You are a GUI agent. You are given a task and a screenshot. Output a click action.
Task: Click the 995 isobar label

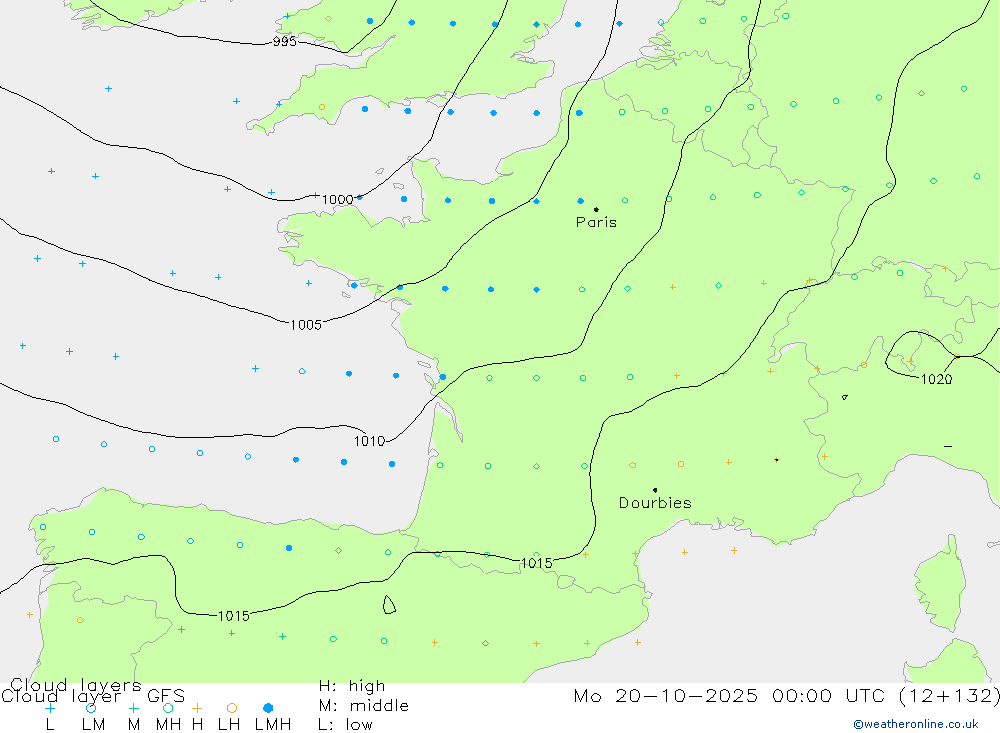coord(284,41)
